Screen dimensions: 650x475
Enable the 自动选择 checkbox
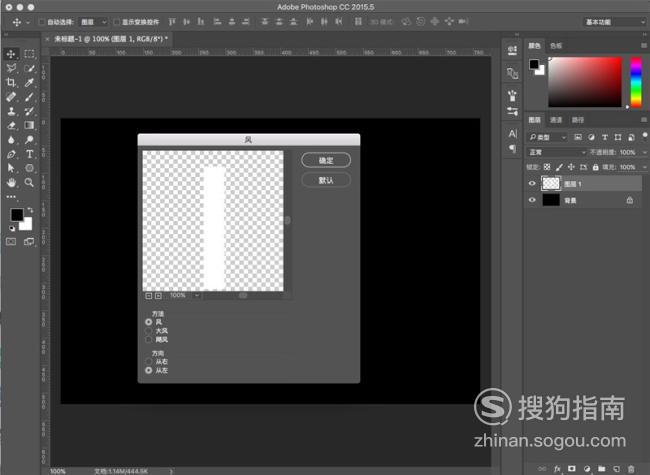pos(41,22)
